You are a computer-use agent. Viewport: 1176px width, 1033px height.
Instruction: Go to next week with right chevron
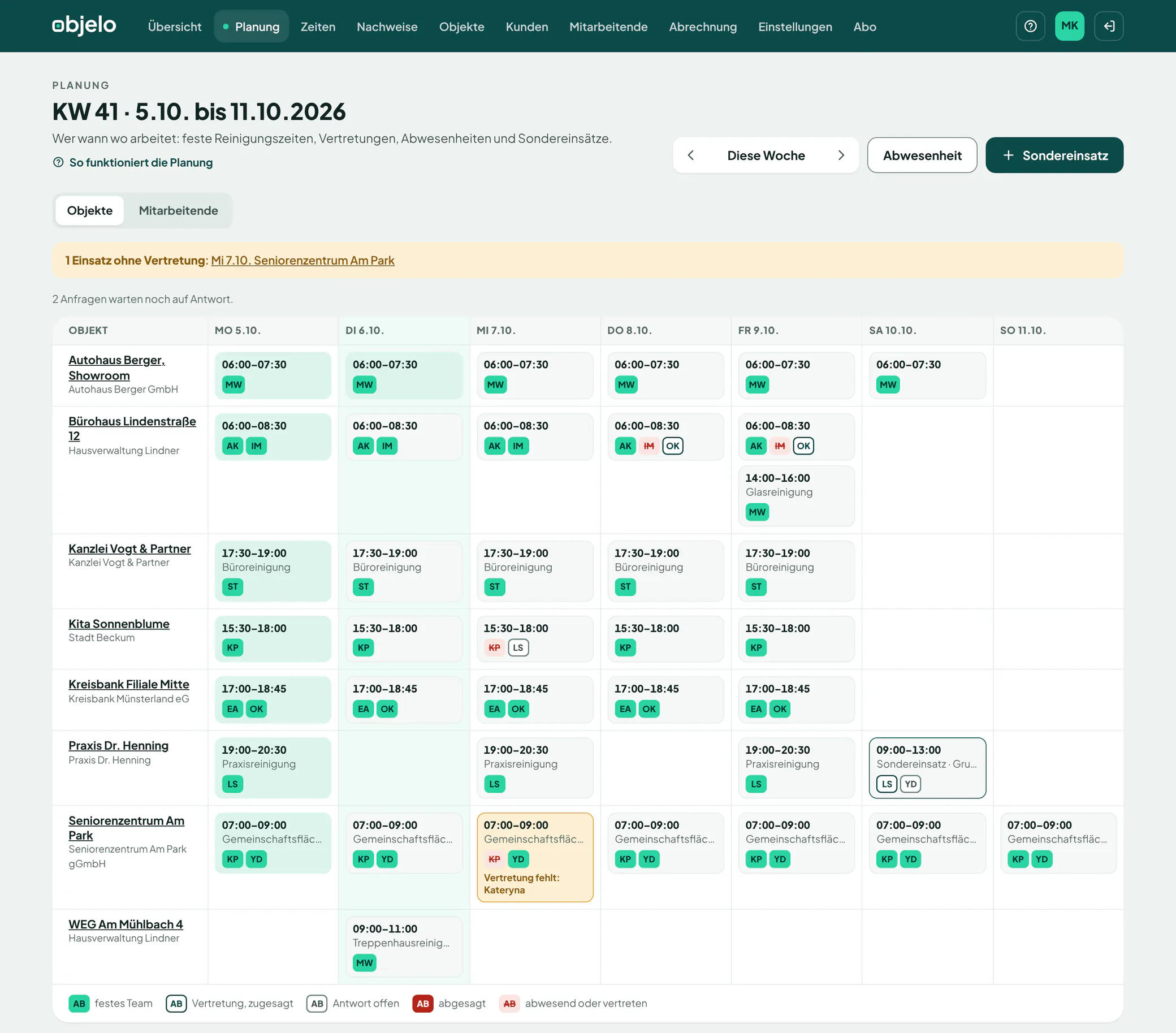click(841, 155)
